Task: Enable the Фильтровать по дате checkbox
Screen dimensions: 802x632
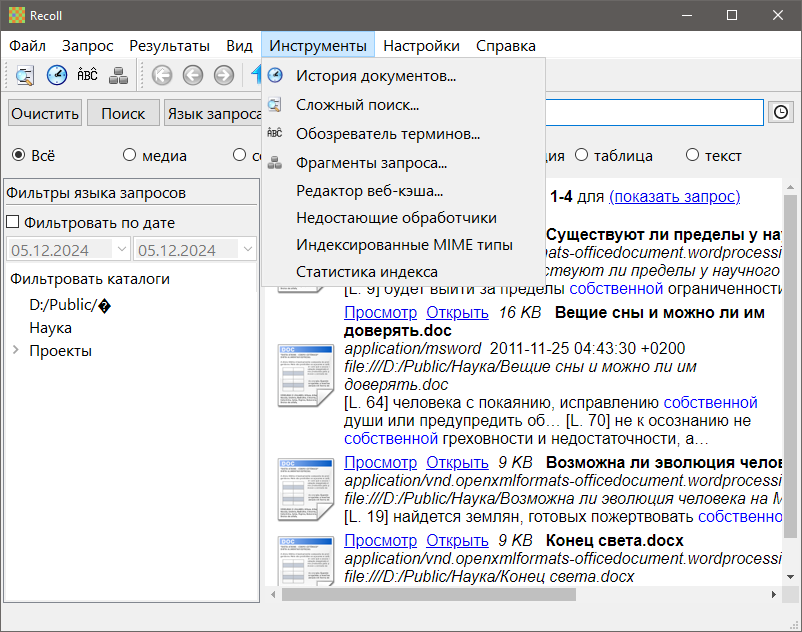Action: 13,222
